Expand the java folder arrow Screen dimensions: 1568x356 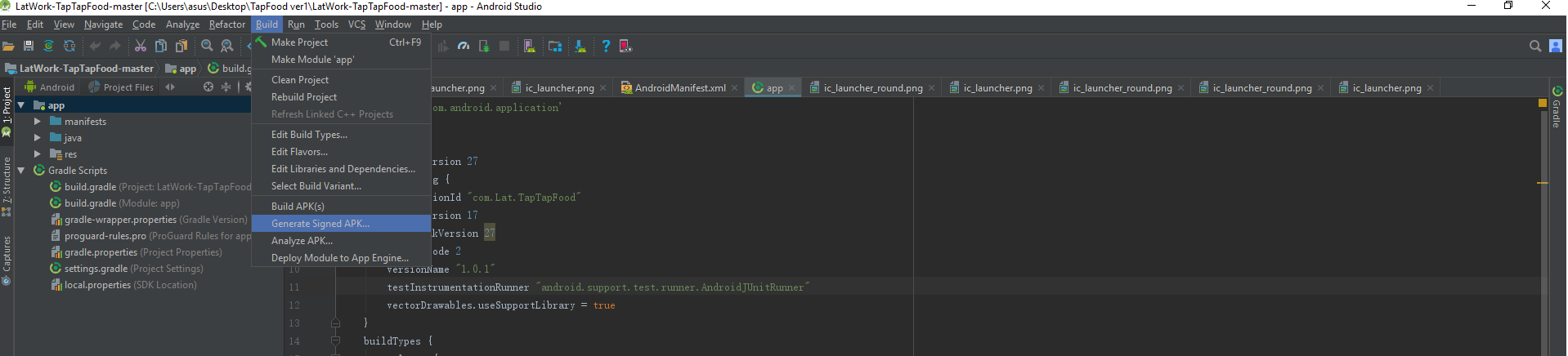[x=38, y=138]
